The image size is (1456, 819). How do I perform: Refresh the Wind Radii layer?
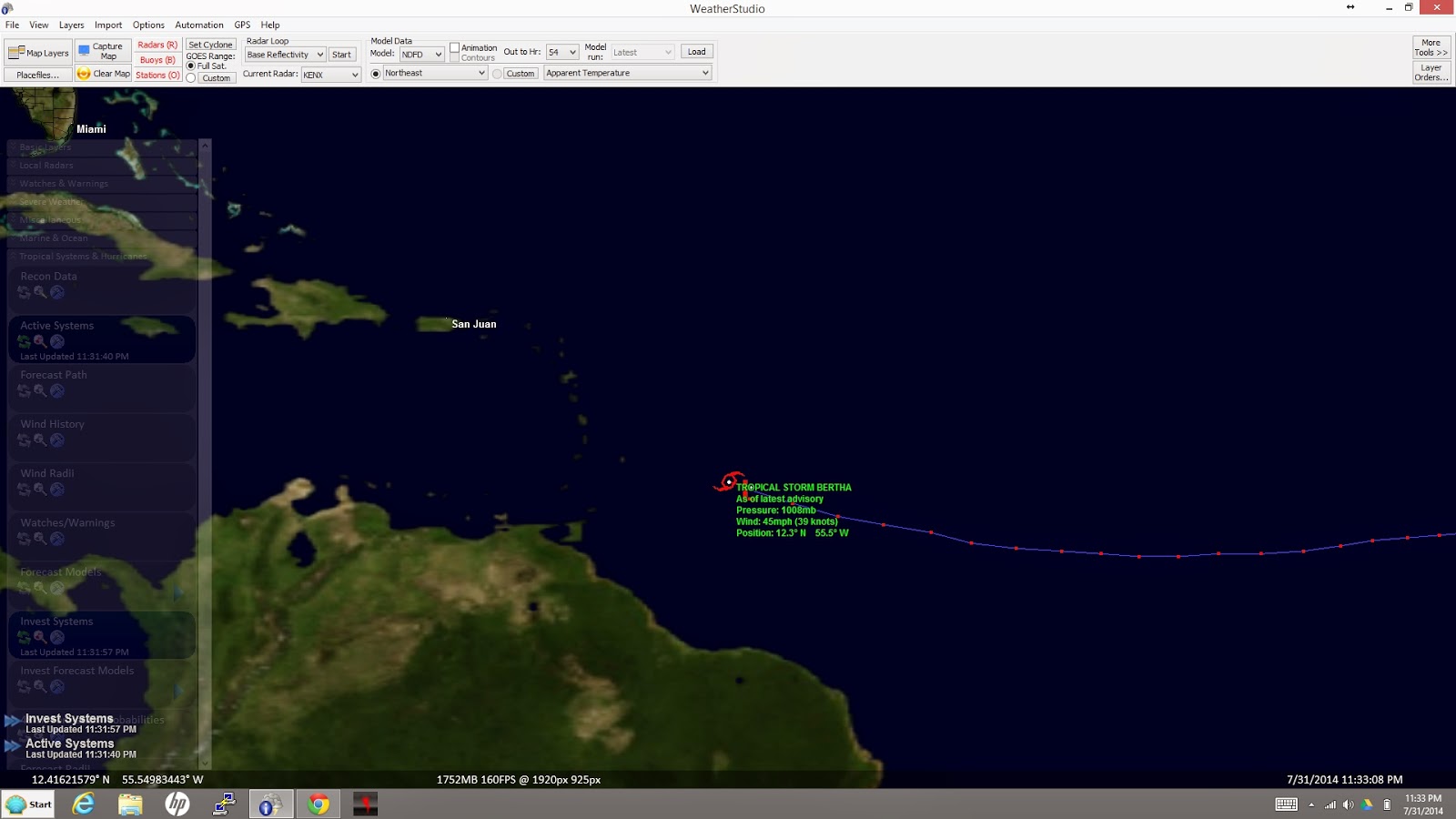24,489
